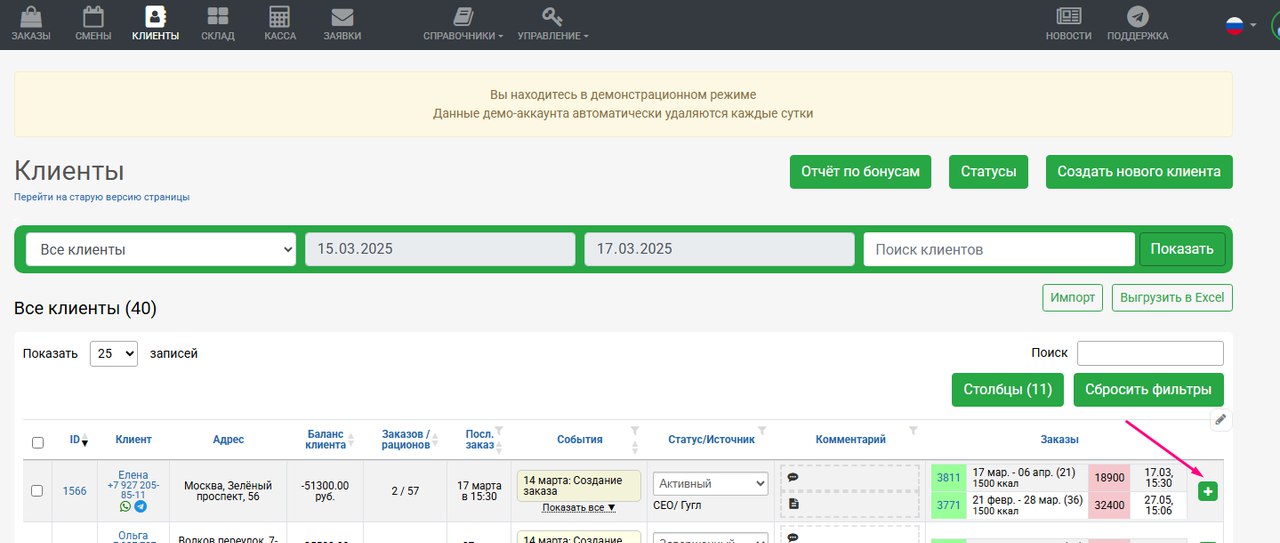1280x543 pixels.
Task: Click green plus button in Елена's row
Action: [x=1208, y=491]
